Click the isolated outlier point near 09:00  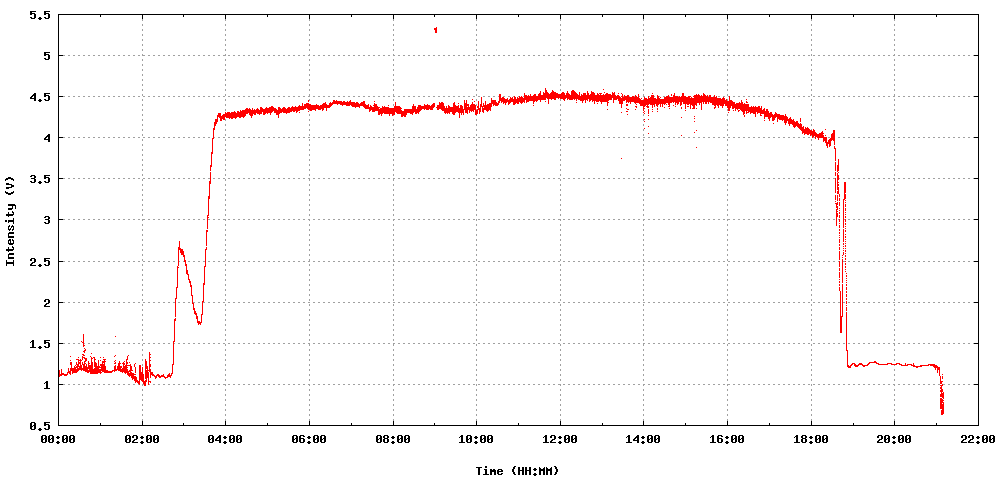(x=436, y=29)
